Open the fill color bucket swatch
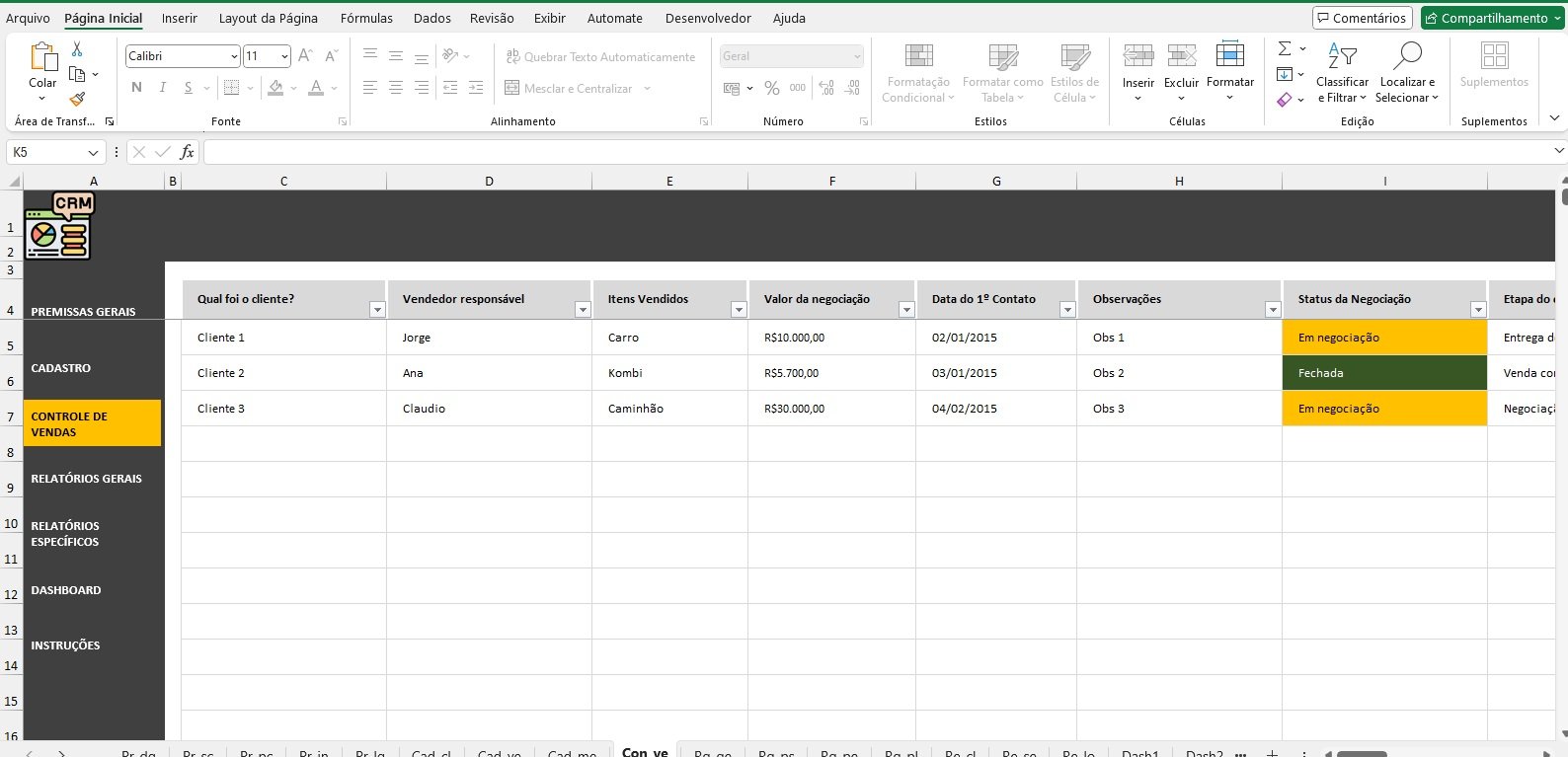This screenshot has width=1568, height=757. point(275,88)
